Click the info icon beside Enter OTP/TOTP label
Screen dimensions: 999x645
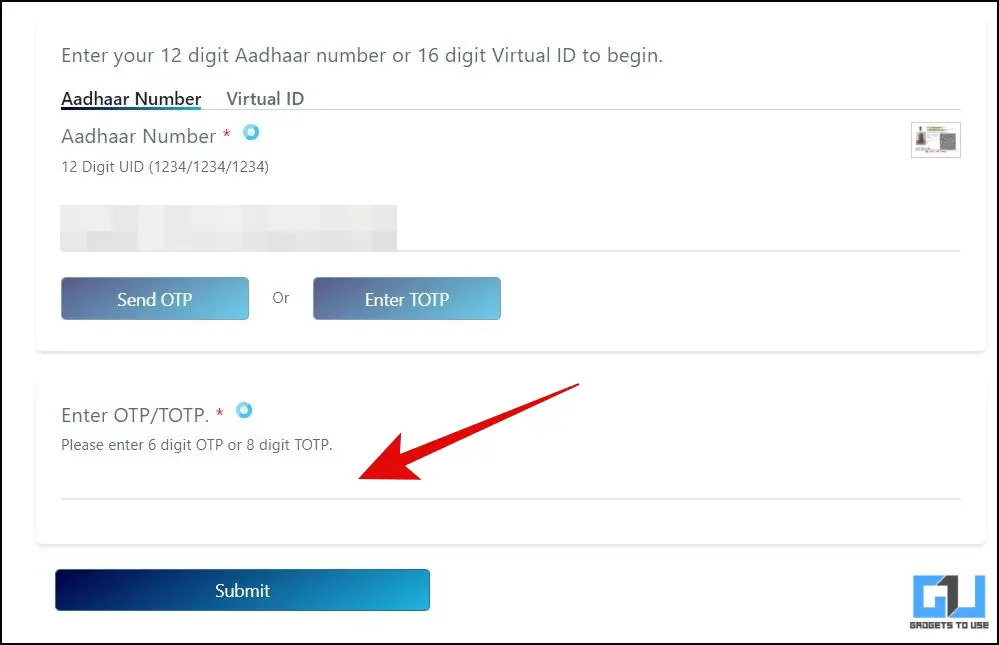(x=244, y=410)
